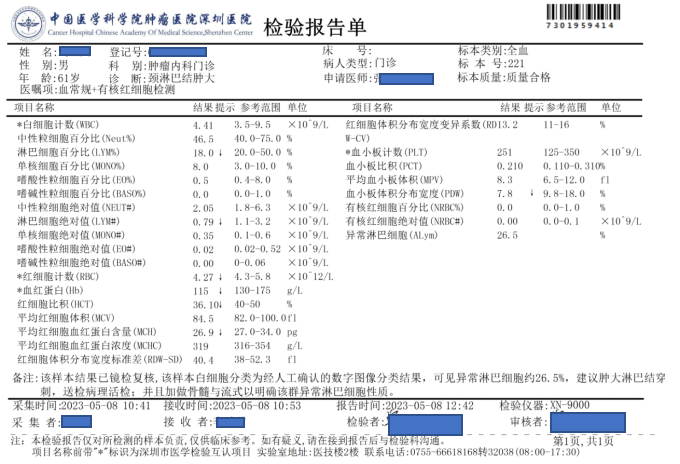Select department text 肿瘤内科门诊

[x=181, y=65]
